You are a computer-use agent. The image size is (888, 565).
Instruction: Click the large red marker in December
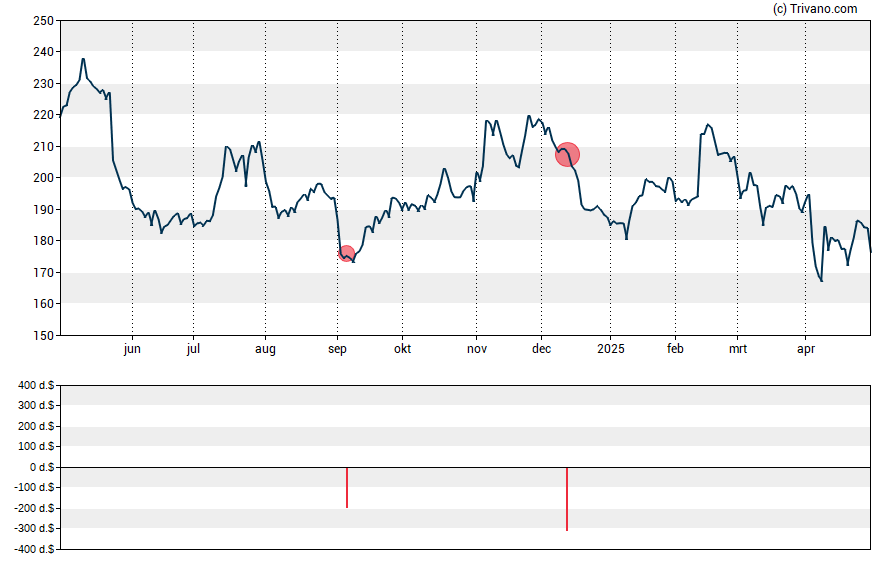pyautogui.click(x=567, y=155)
